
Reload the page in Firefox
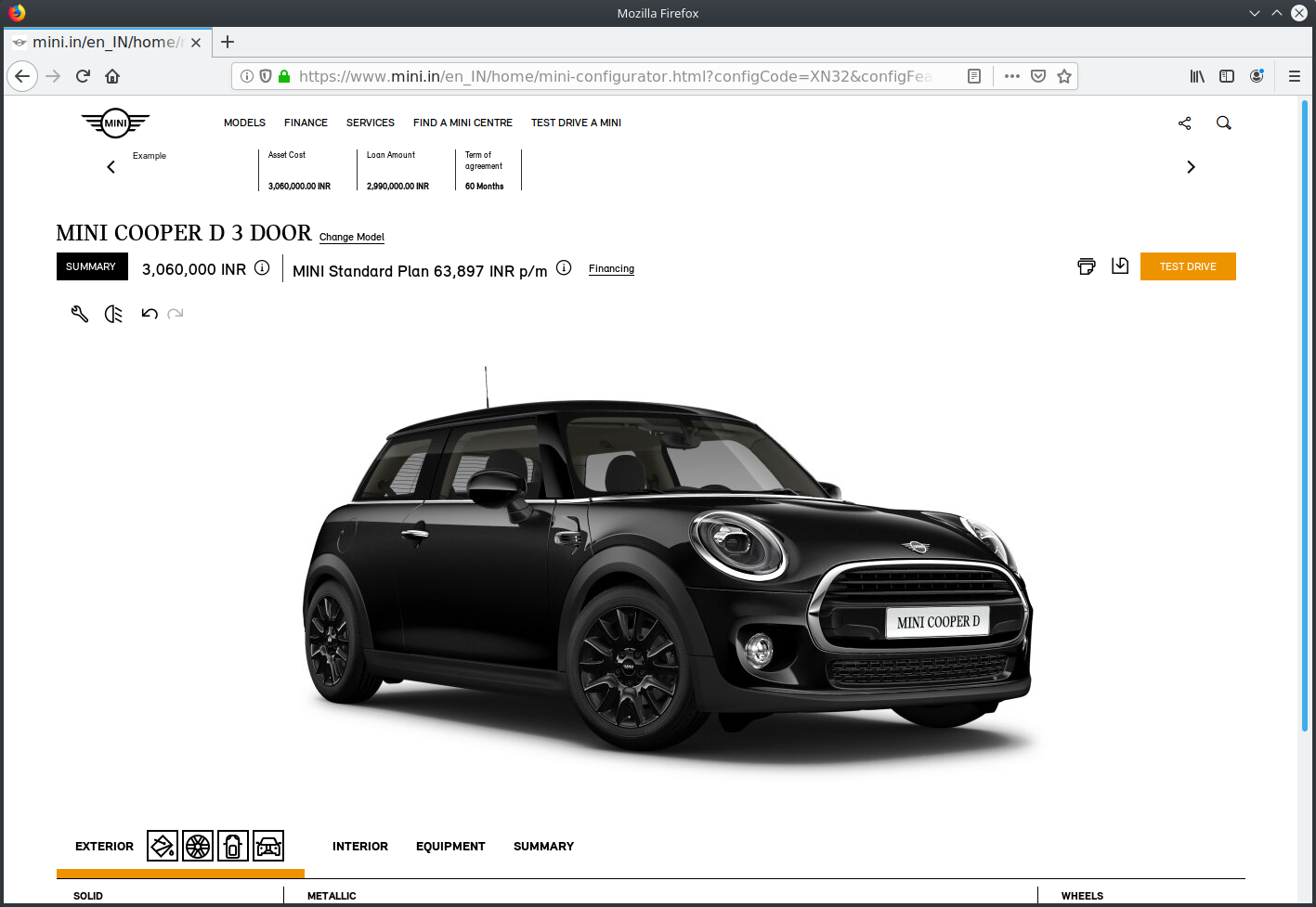(x=83, y=76)
